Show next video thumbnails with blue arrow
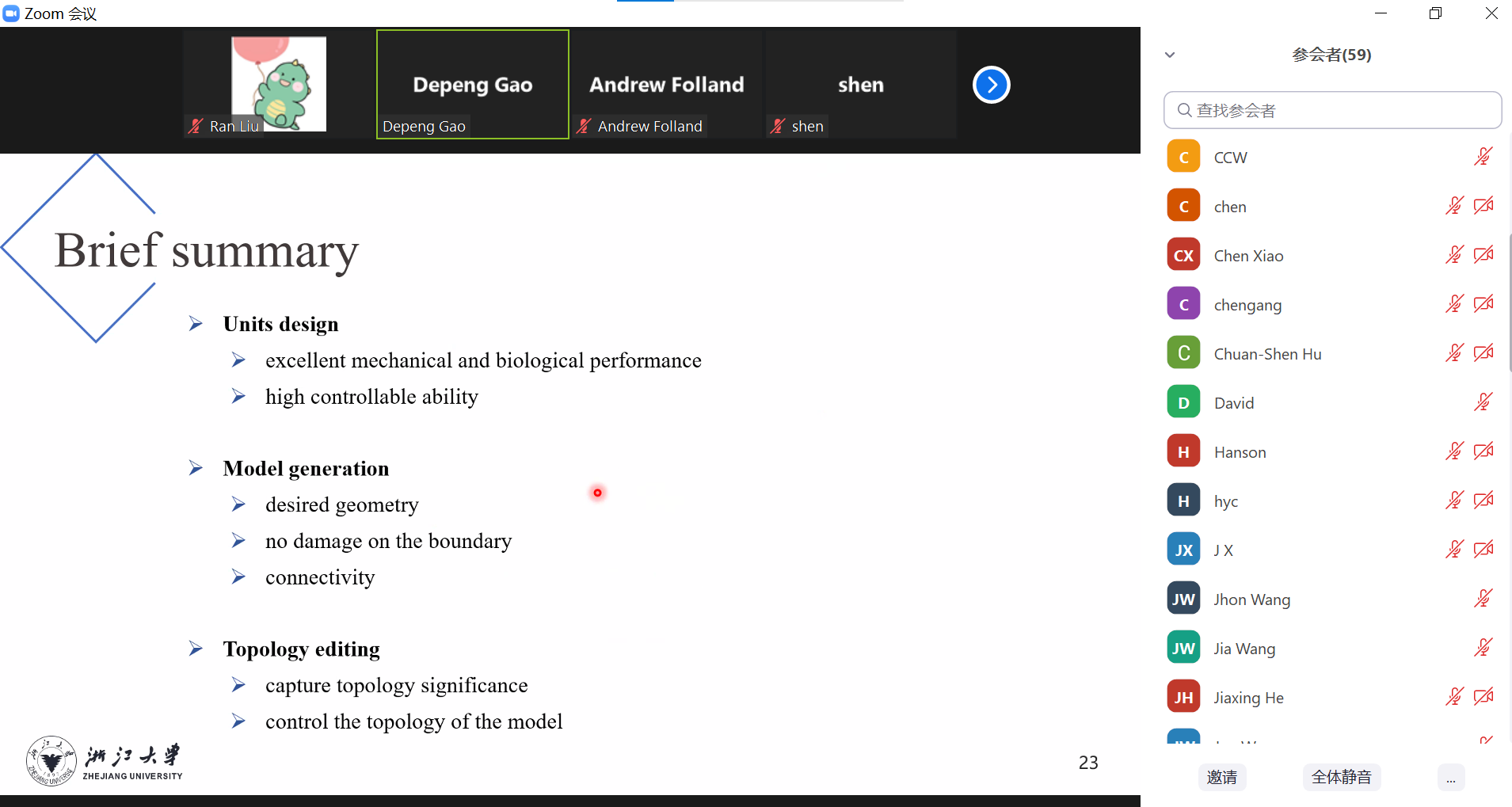This screenshot has height=807, width=1512. click(992, 85)
